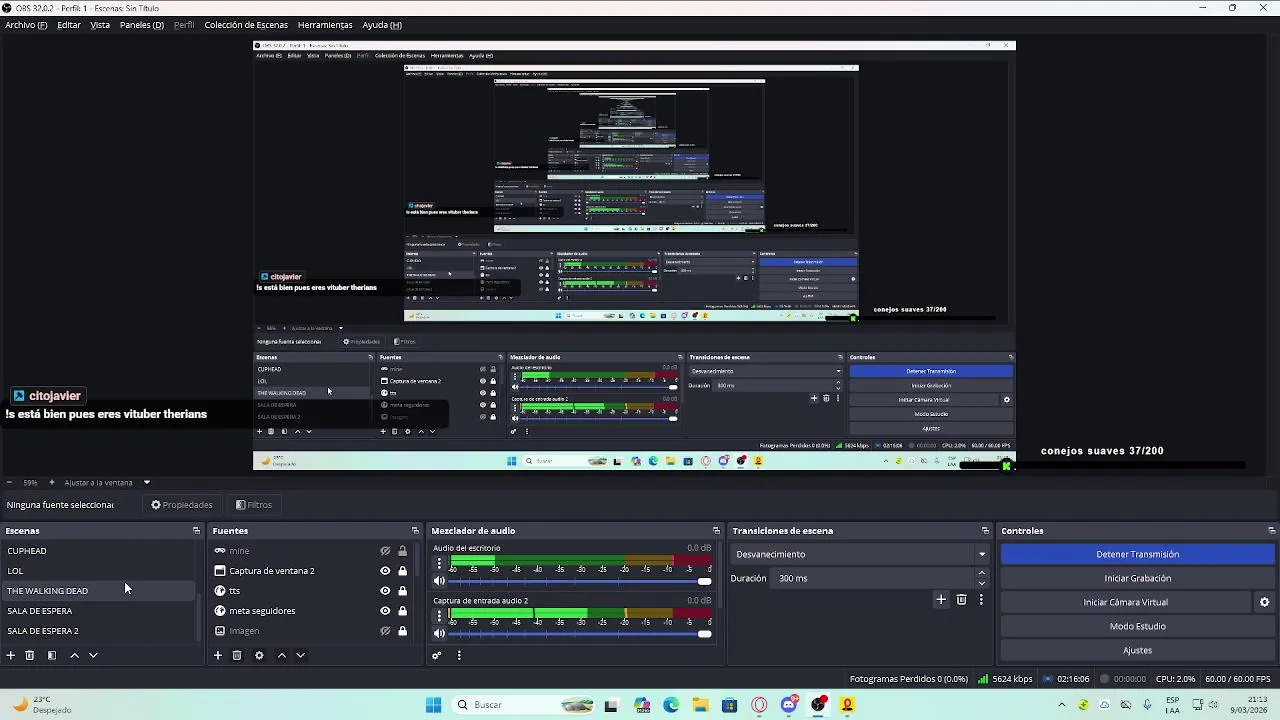1280x720 pixels.
Task: Enable Modo Estudio button
Action: click(x=1138, y=626)
